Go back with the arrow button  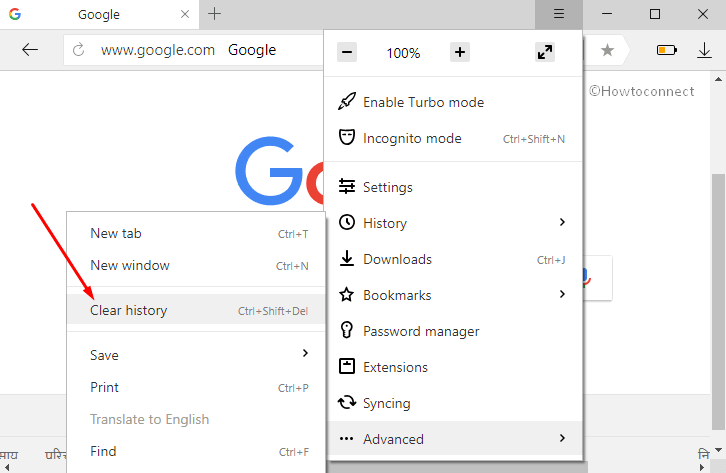(30, 50)
